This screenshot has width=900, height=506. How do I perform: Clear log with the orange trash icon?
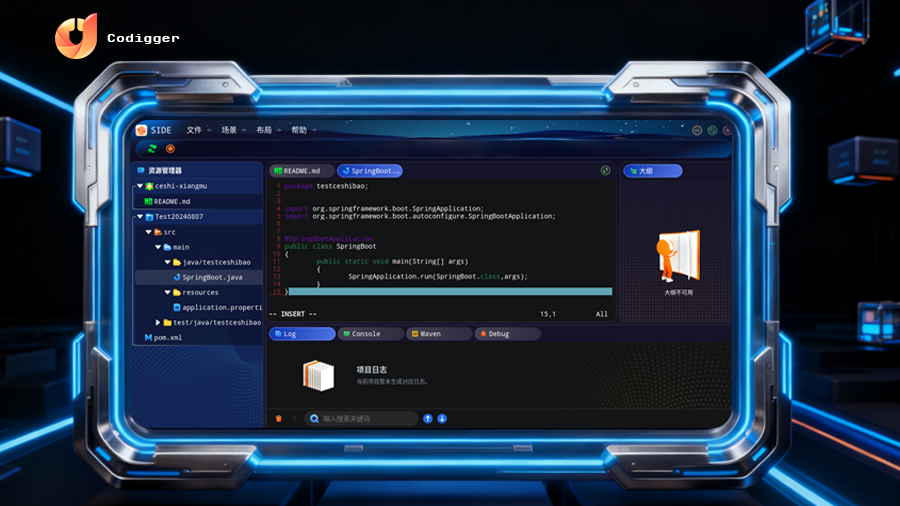pyautogui.click(x=279, y=418)
